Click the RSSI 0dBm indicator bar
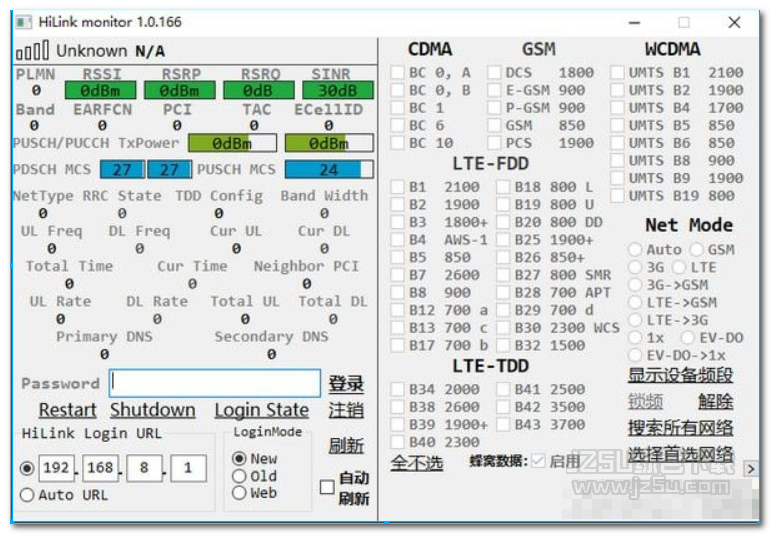The width and height of the screenshot is (771, 535). coord(100,90)
